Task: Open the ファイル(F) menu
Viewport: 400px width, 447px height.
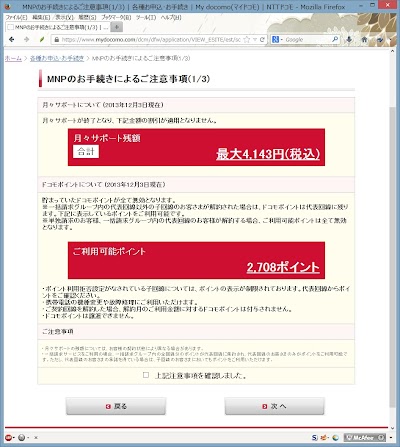Action: point(16,17)
